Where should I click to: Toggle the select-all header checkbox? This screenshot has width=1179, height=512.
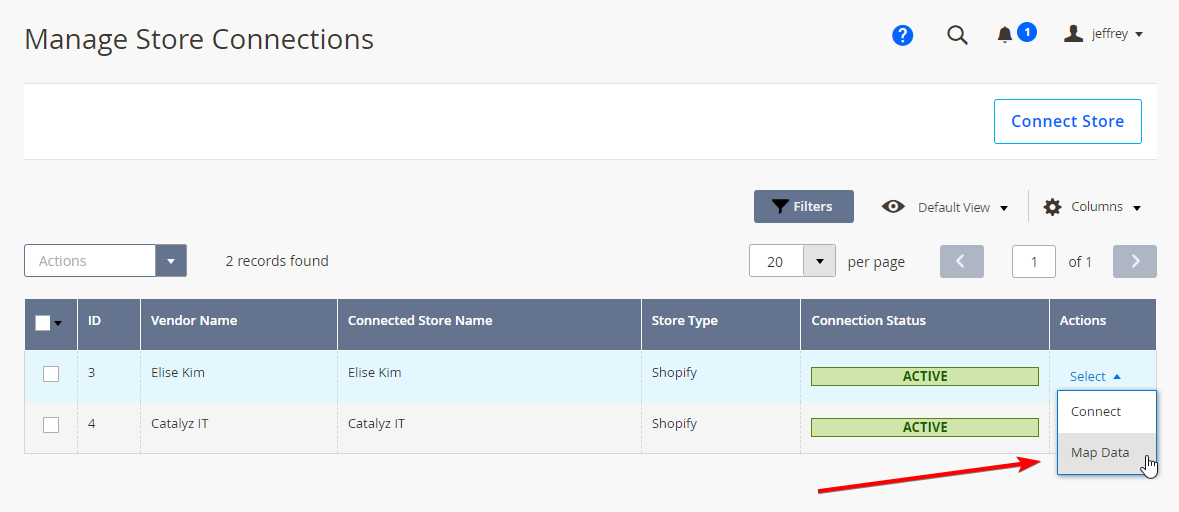click(43, 323)
